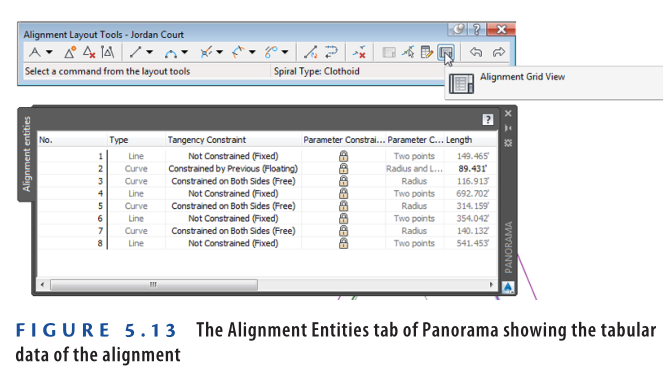Click the Alignment Grid View tooltip icon

pos(461,83)
